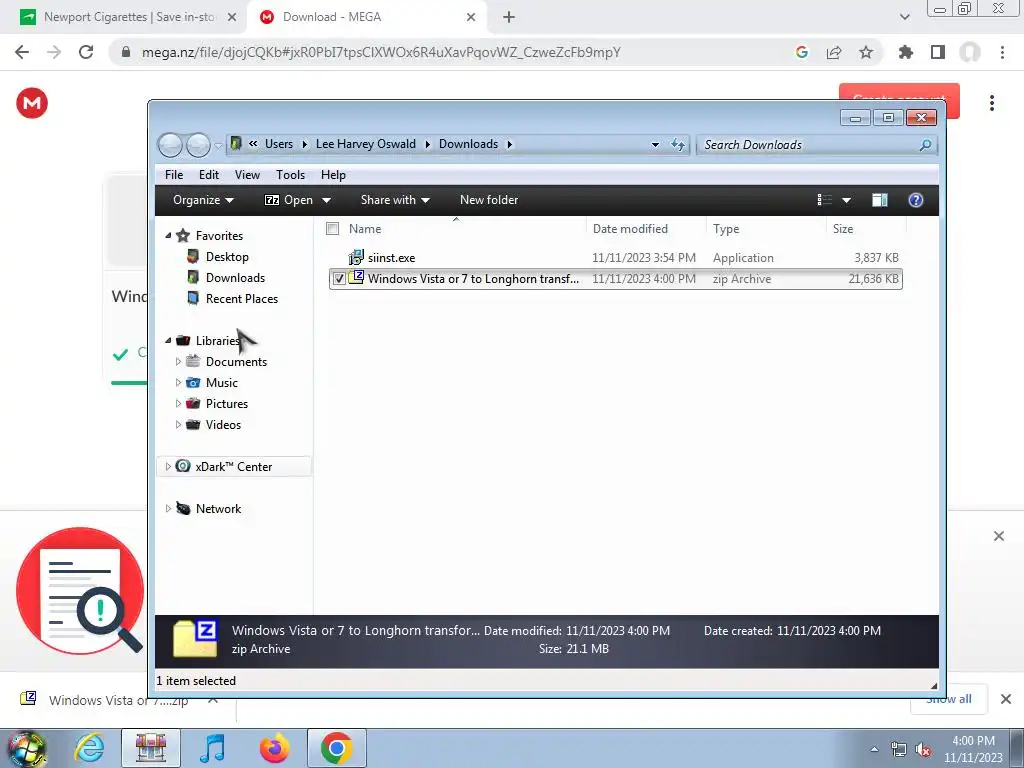Select Pictures library
Viewport: 1024px width, 768px height.
(x=227, y=404)
